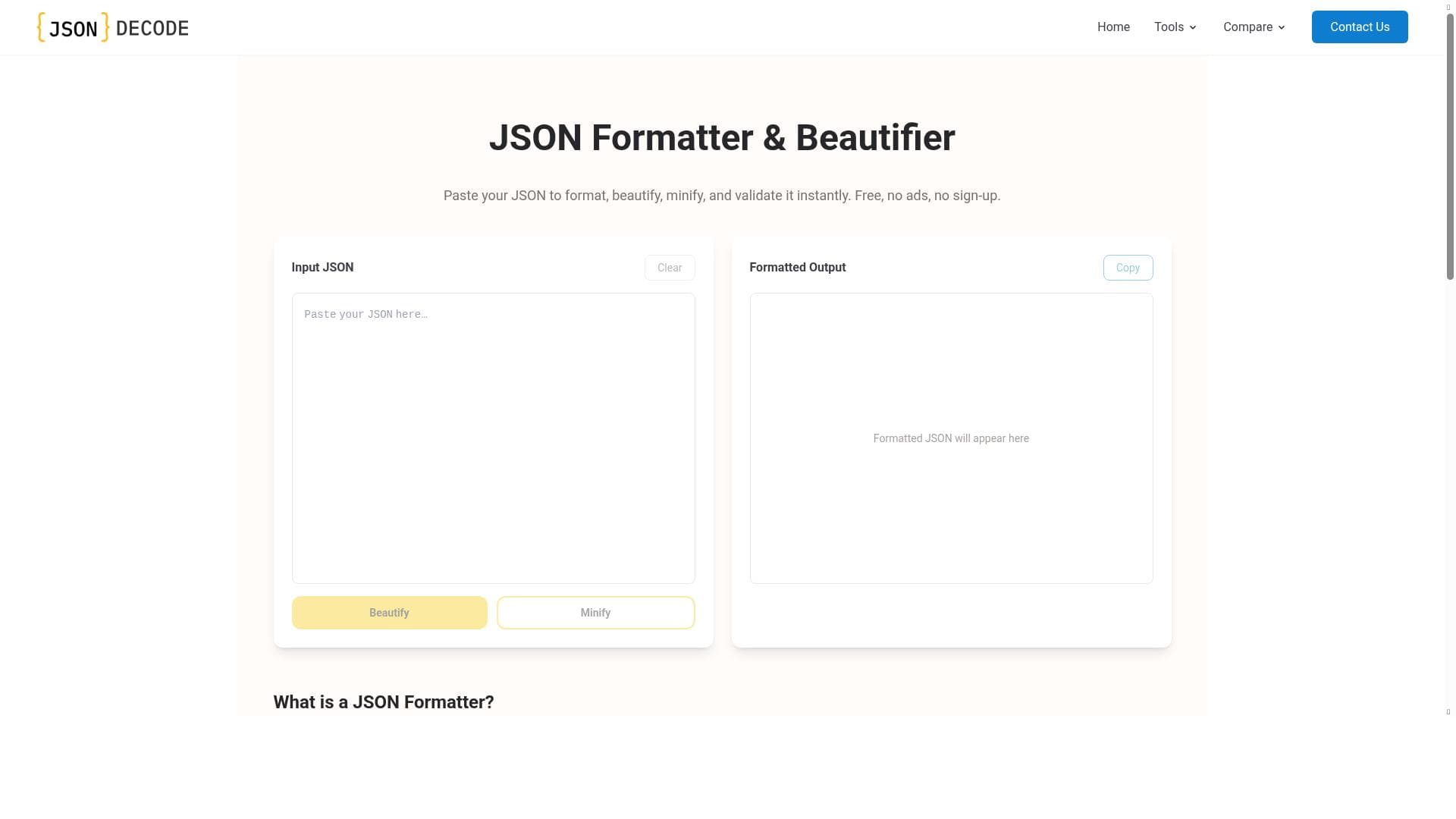Copy the formatted output
The width and height of the screenshot is (1456, 819).
click(x=1128, y=268)
